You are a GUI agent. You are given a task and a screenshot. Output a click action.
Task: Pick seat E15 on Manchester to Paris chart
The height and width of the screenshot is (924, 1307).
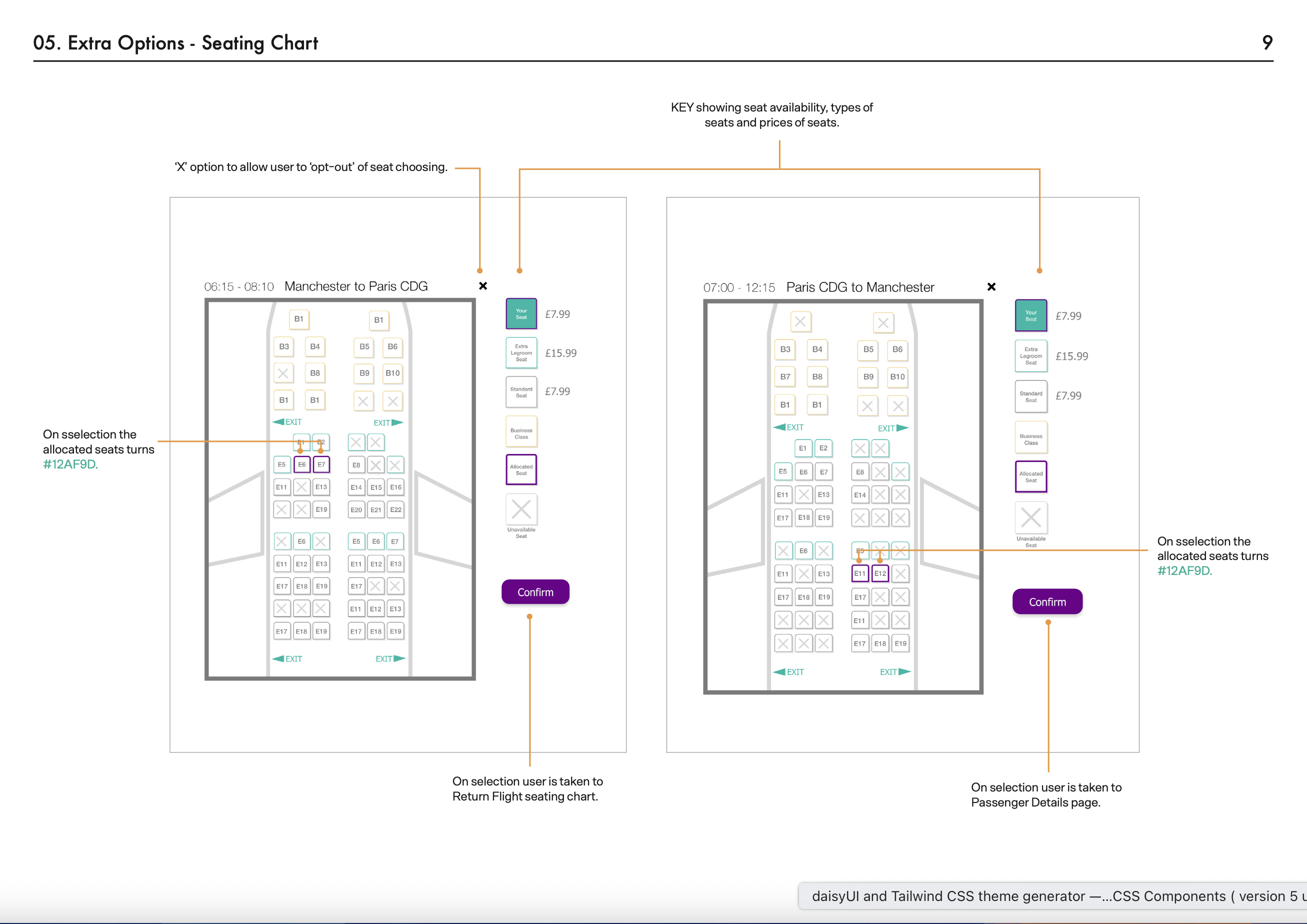click(376, 487)
